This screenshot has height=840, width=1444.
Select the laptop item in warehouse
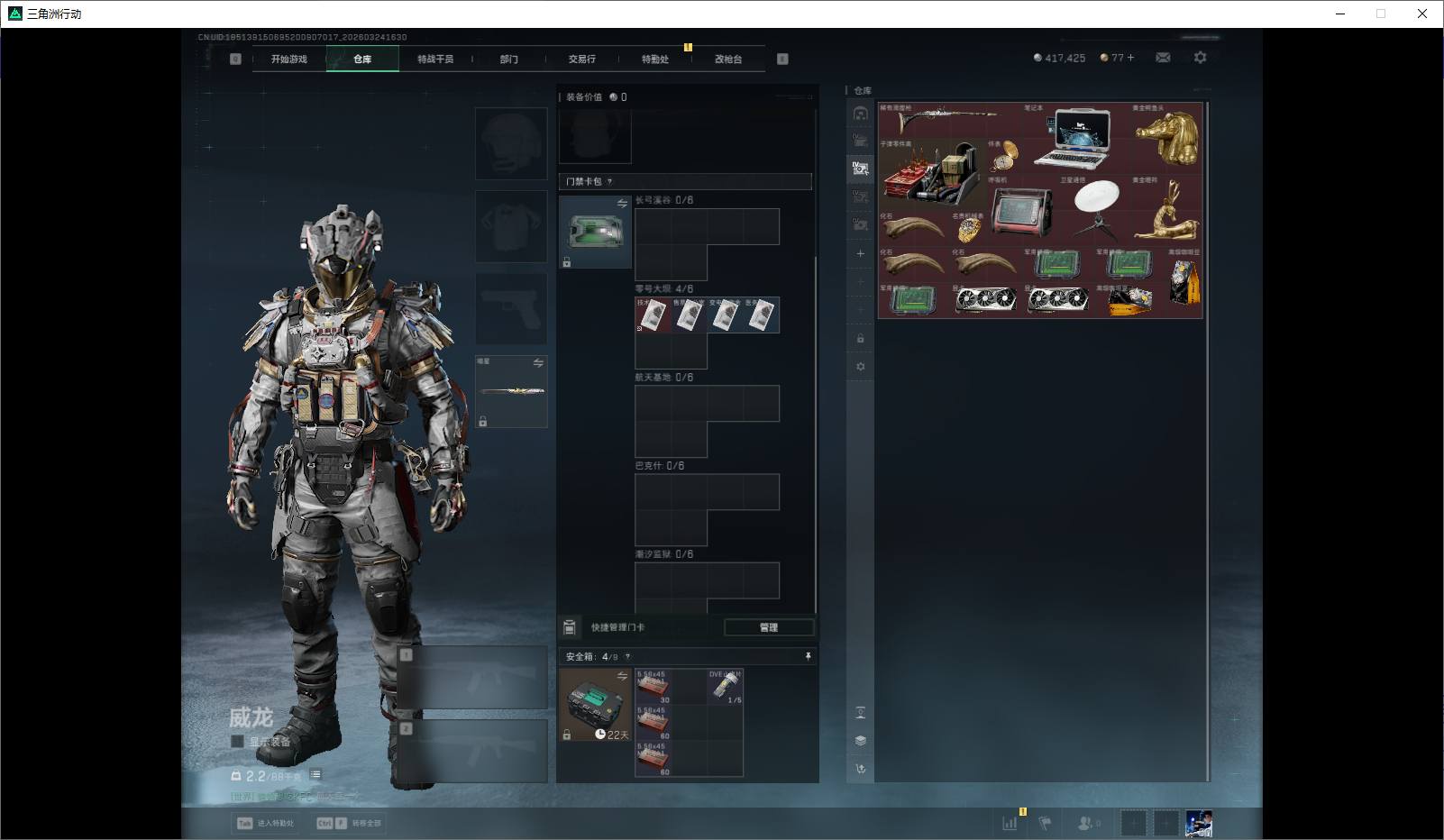pos(1076,138)
